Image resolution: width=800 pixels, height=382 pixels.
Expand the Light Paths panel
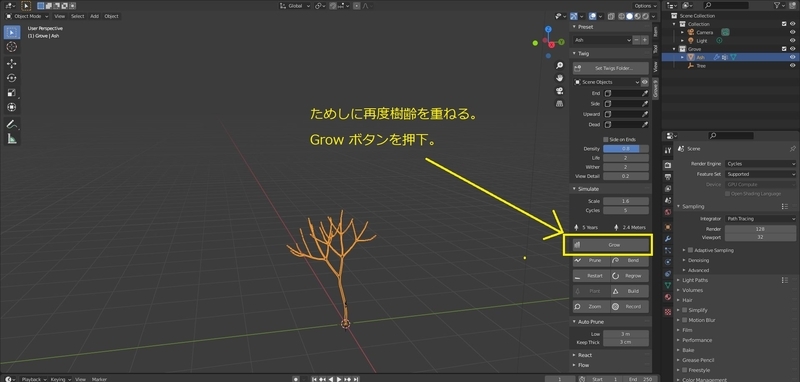695,281
